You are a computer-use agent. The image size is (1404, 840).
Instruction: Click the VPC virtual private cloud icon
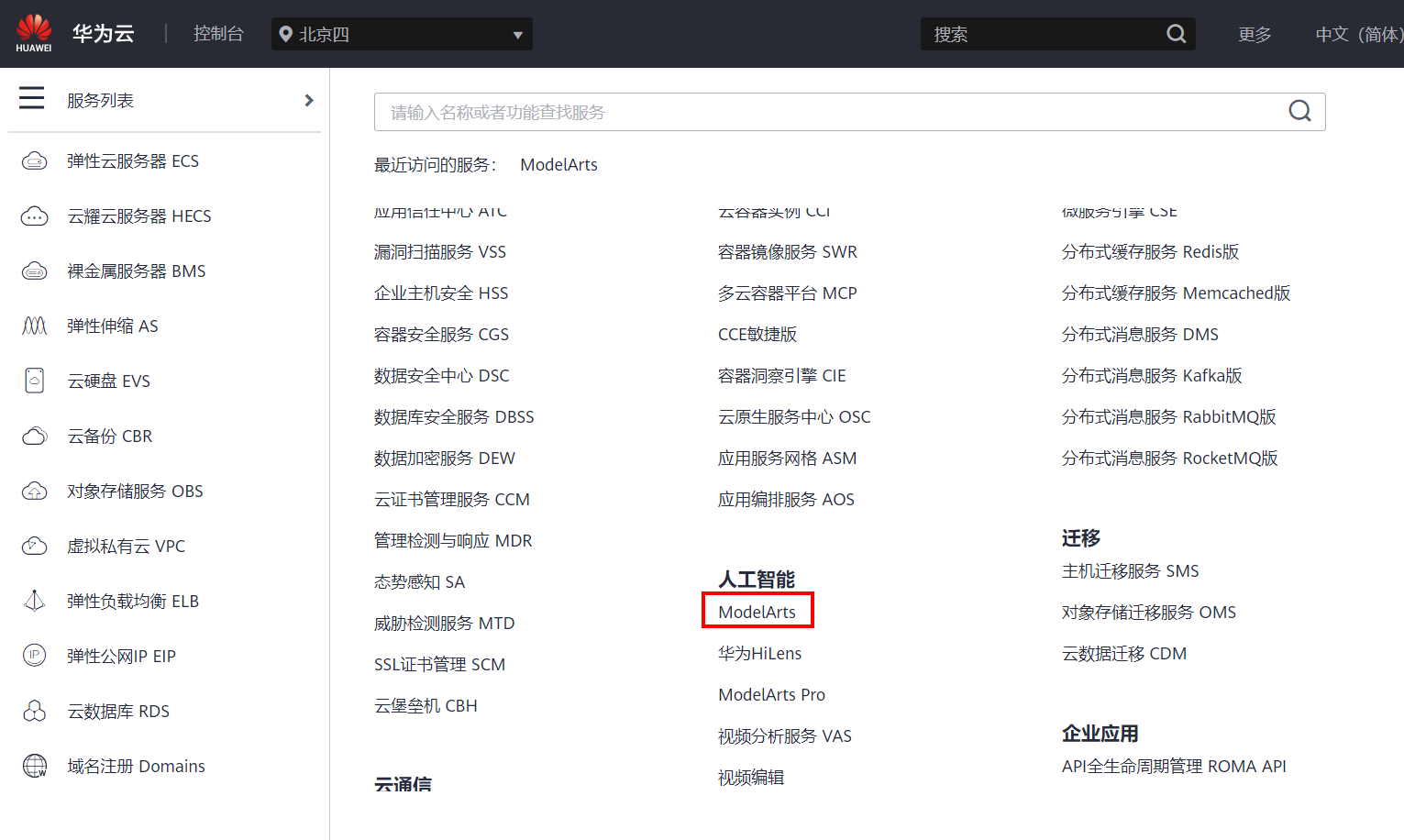coord(35,547)
